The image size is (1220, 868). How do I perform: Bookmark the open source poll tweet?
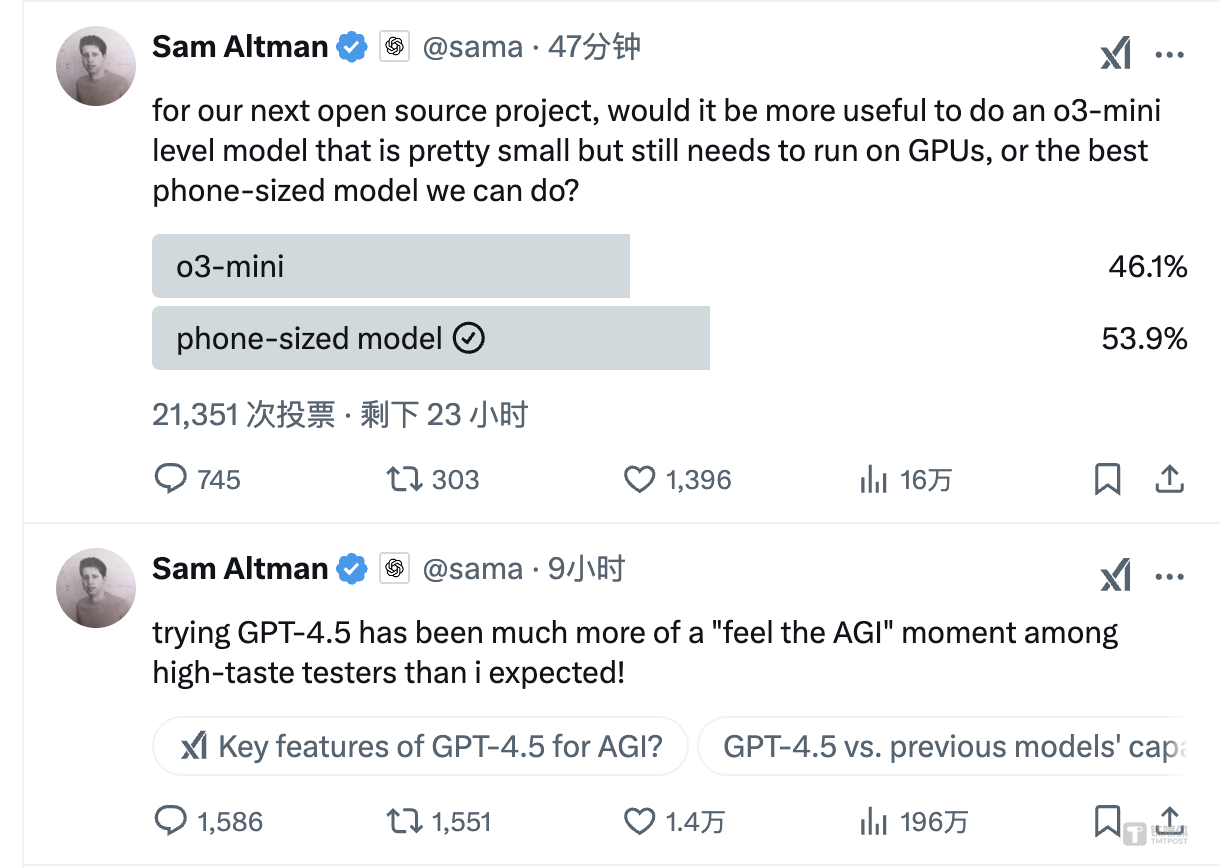(1107, 480)
